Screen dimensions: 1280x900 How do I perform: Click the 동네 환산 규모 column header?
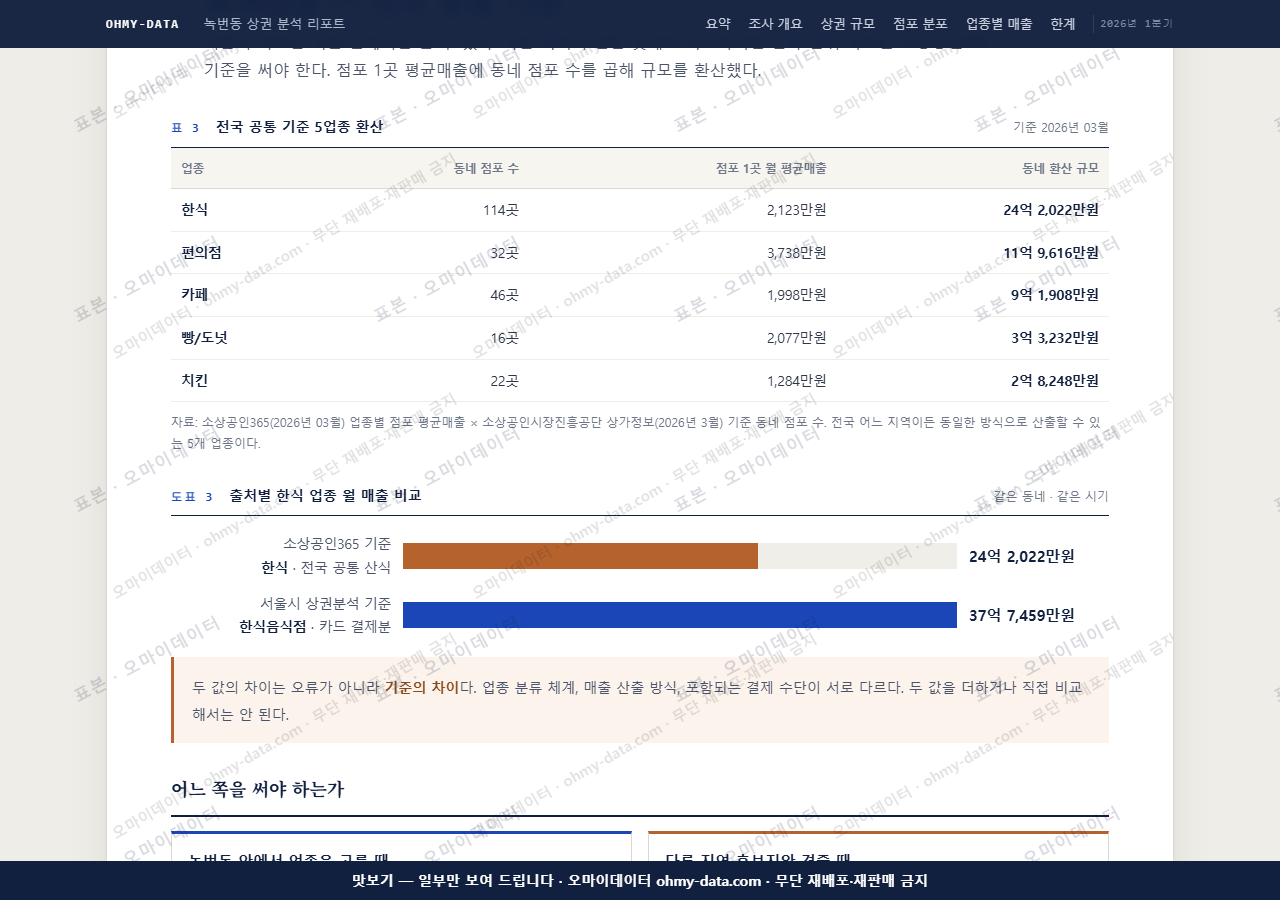click(x=1060, y=168)
